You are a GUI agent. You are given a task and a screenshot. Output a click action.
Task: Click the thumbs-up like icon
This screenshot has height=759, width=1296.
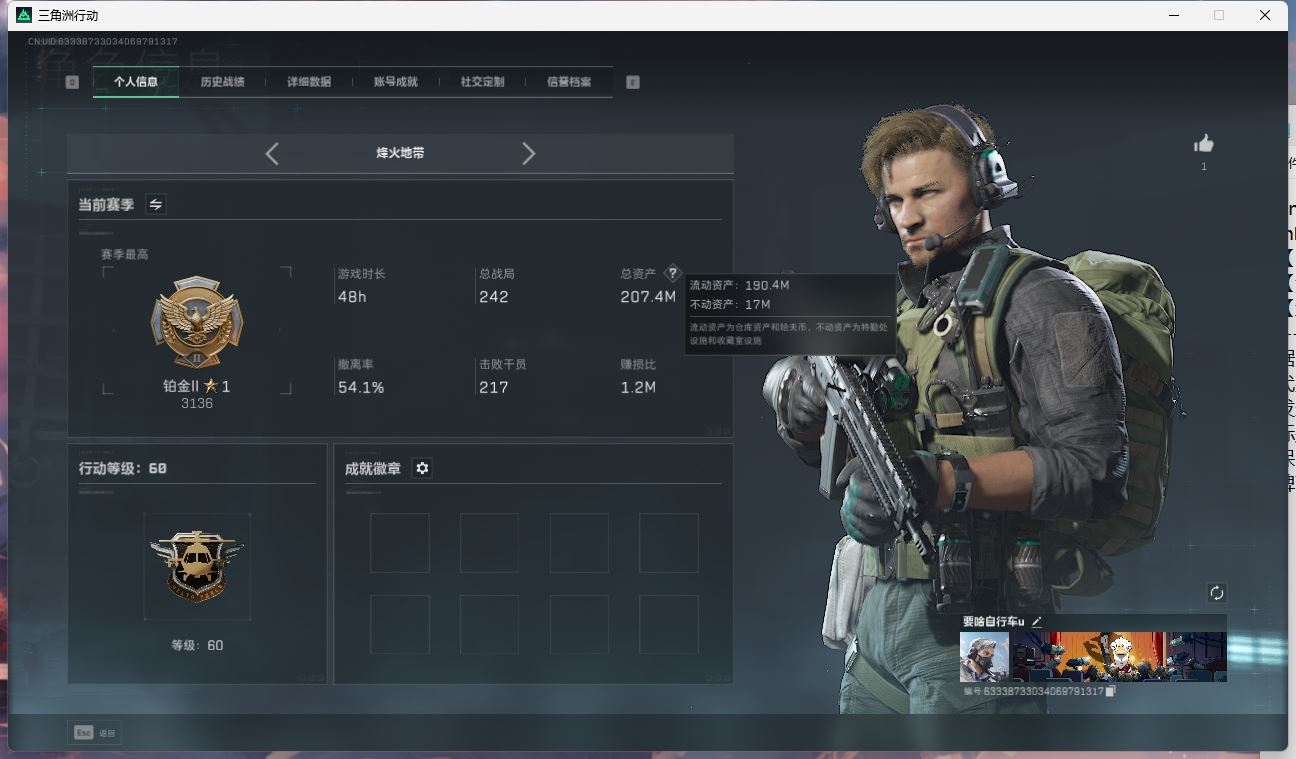coord(1204,144)
